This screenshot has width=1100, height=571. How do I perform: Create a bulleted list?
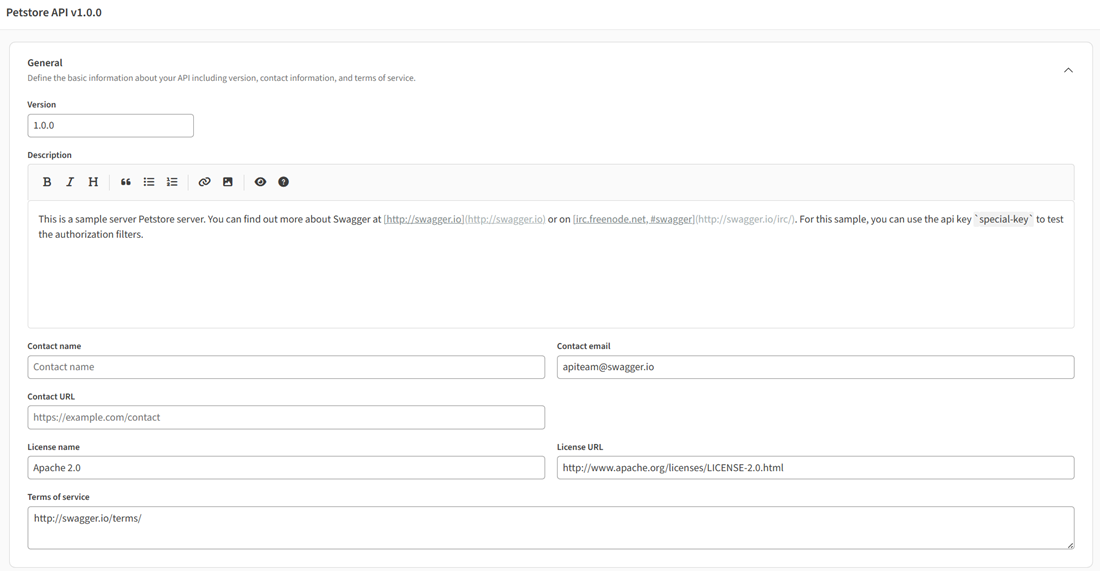point(149,182)
